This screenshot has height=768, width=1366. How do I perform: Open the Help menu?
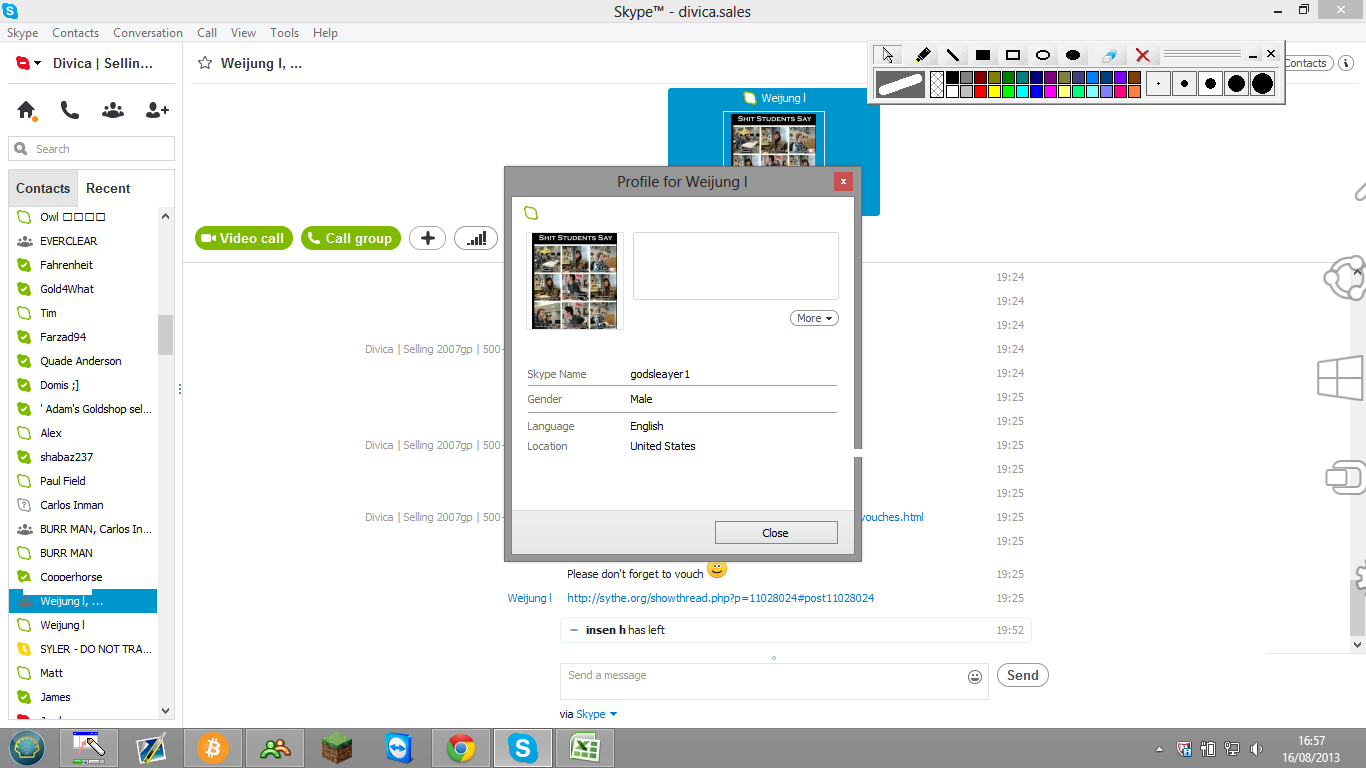pyautogui.click(x=325, y=33)
